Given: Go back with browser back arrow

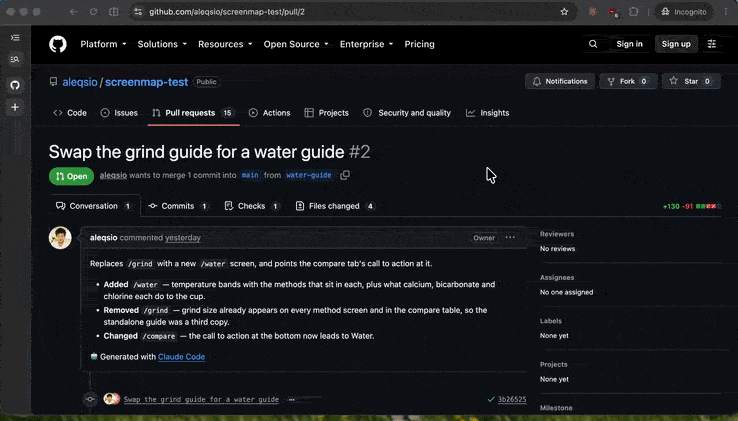Looking at the screenshot, I should [73, 12].
